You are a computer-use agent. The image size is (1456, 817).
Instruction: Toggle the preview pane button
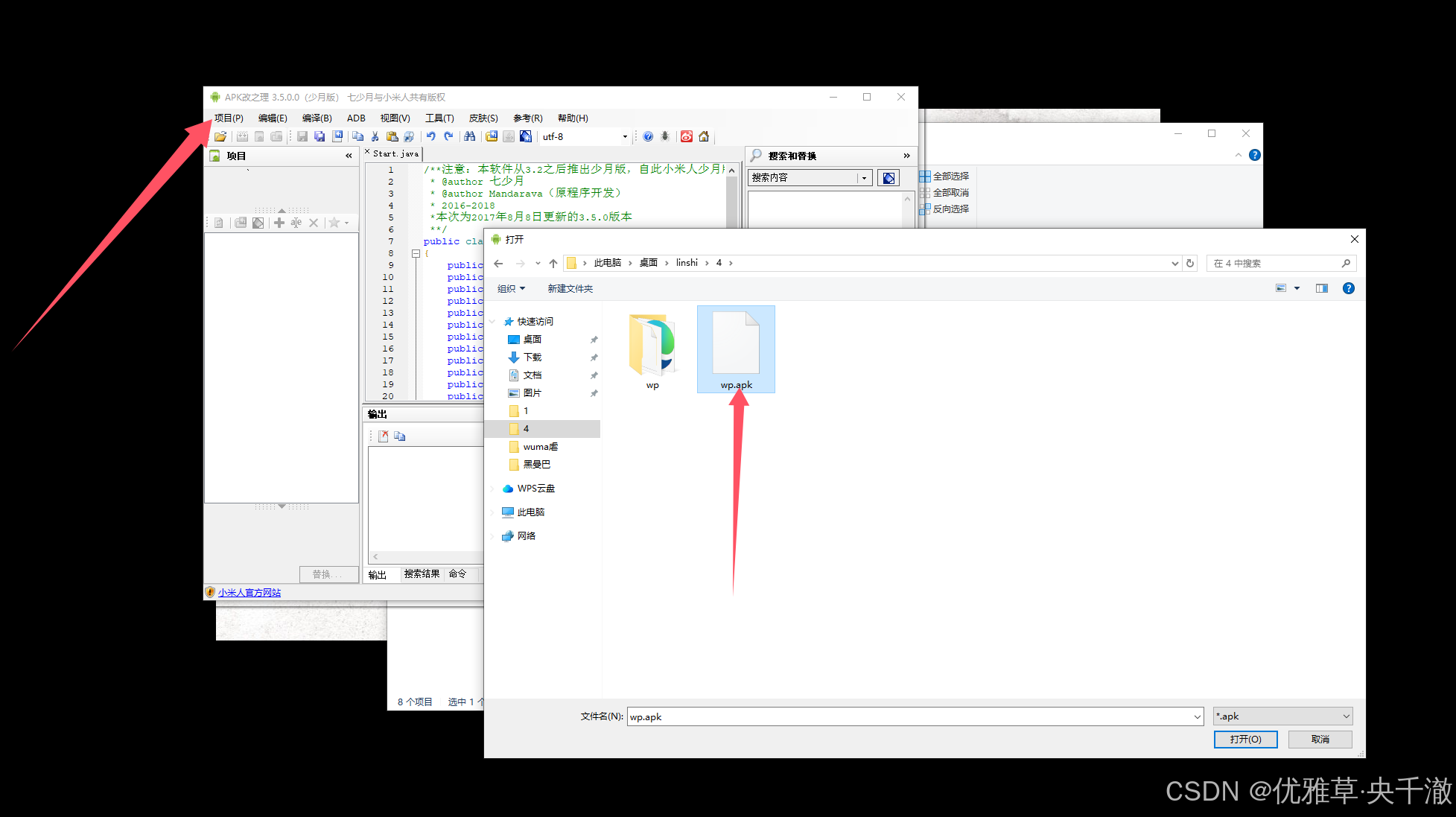[1321, 289]
